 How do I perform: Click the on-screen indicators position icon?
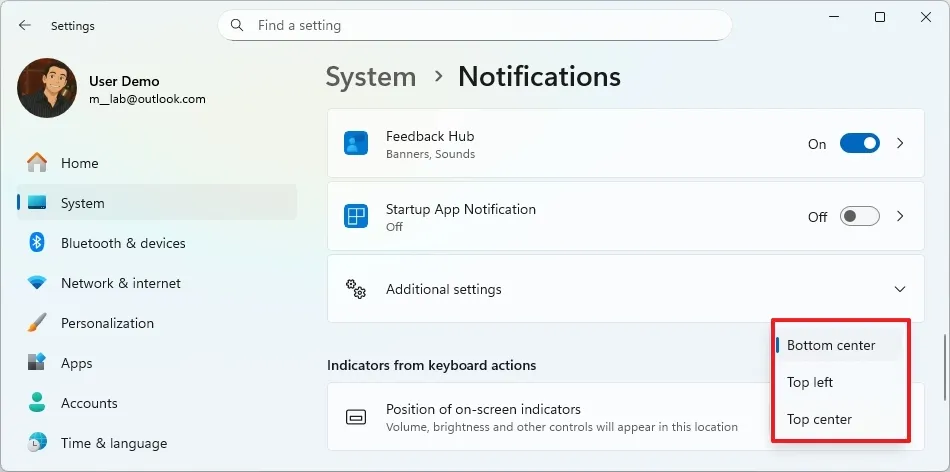click(356, 417)
